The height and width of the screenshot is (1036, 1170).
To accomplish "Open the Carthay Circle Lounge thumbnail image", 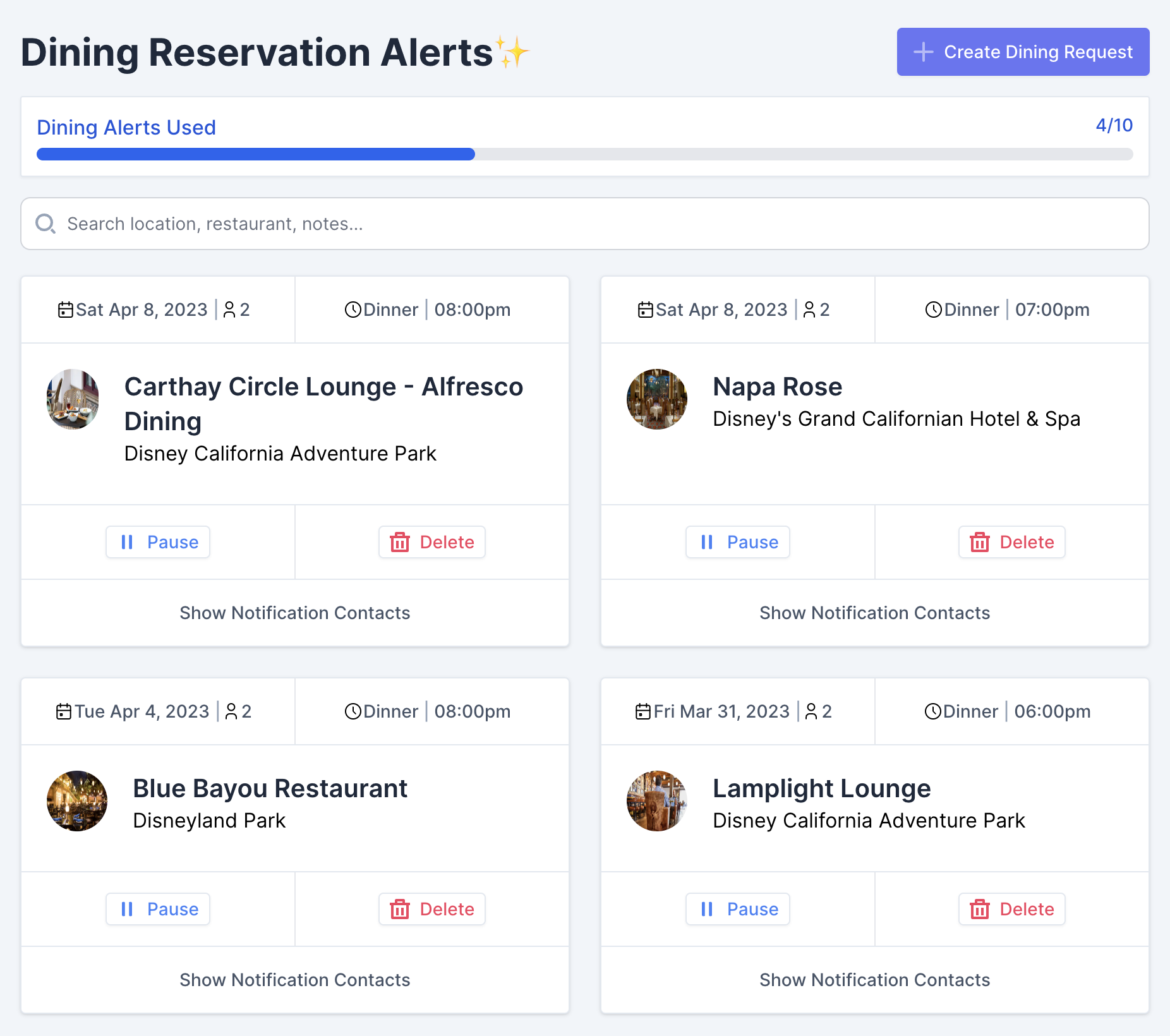I will (x=73, y=399).
